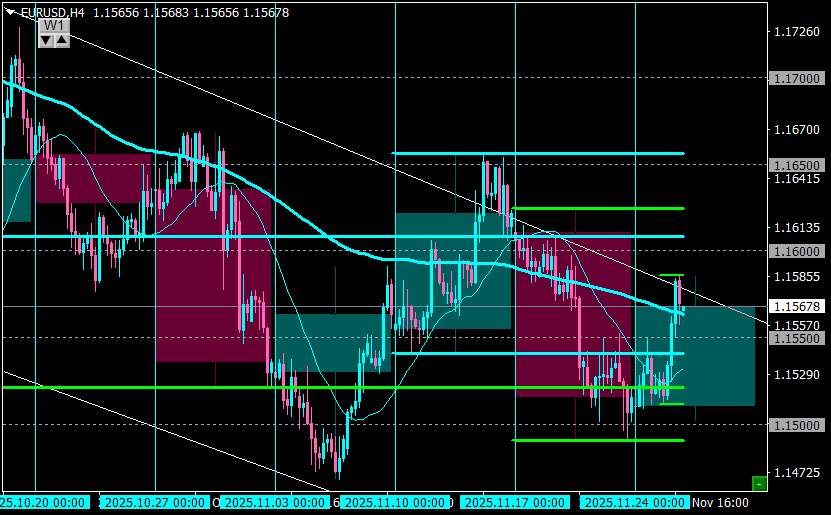Select the 1.16500 price level label
831x515 pixels.
click(x=797, y=165)
